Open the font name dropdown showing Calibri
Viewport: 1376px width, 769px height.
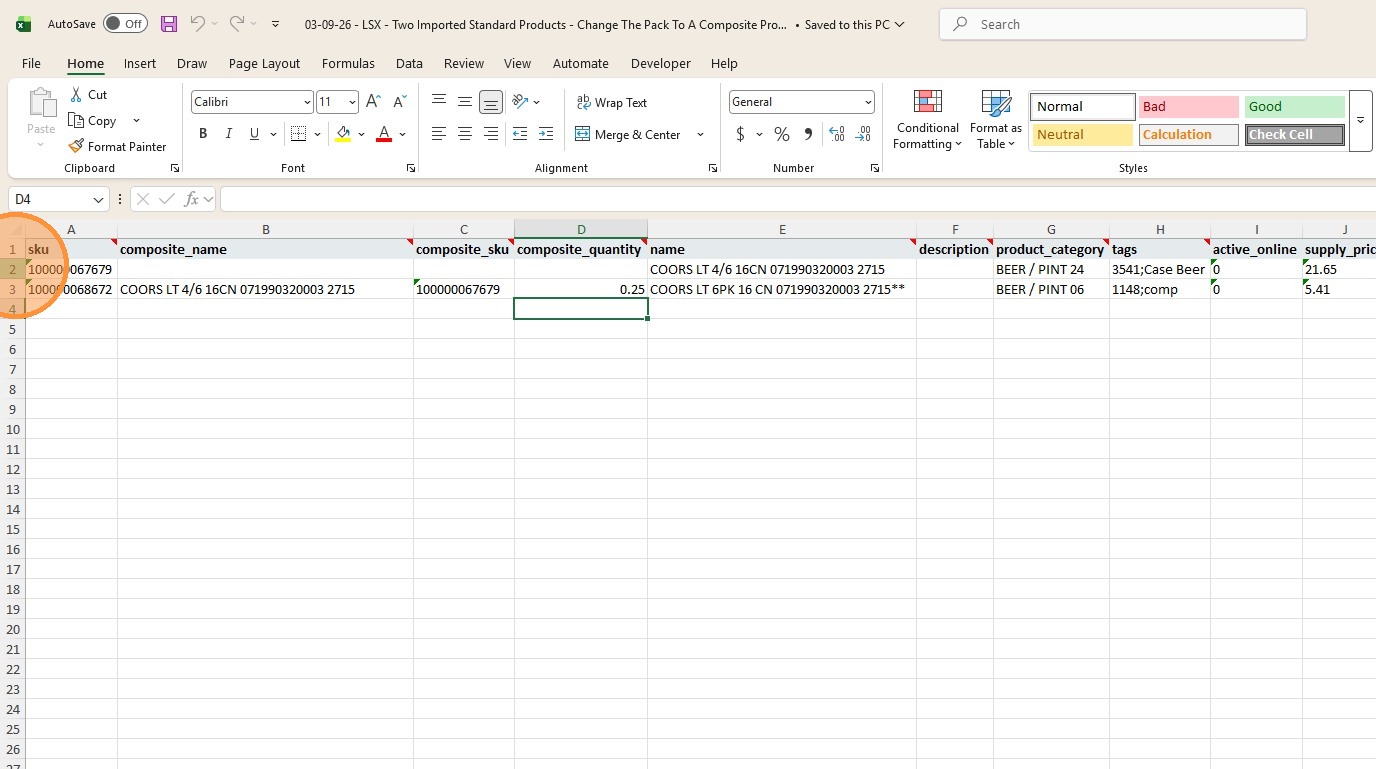coord(307,102)
